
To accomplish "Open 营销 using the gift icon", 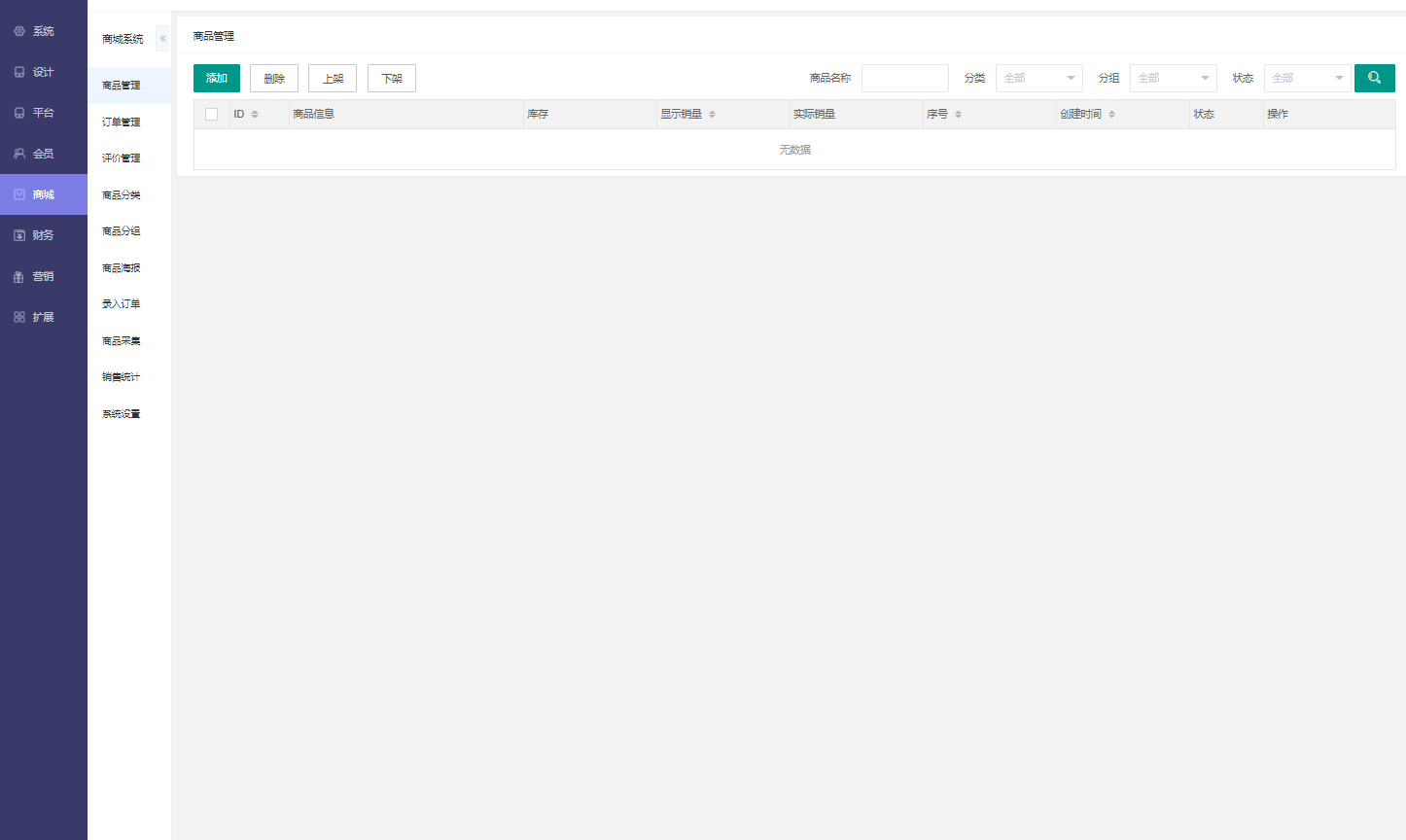I will click(x=19, y=276).
